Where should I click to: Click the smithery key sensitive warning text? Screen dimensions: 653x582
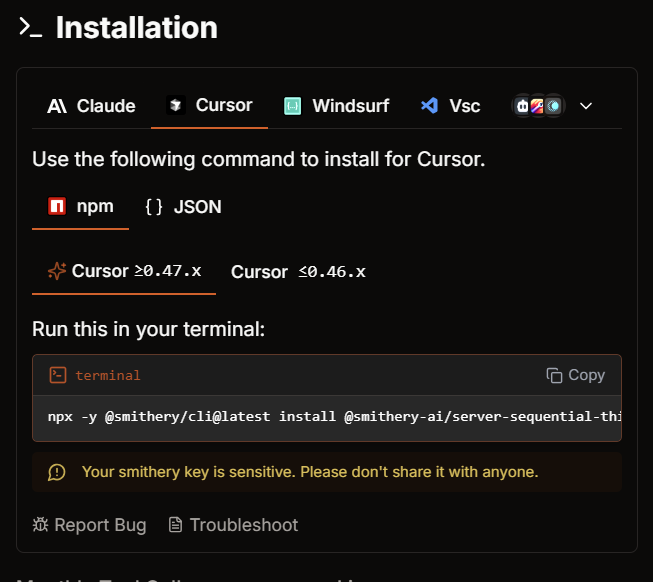(310, 472)
